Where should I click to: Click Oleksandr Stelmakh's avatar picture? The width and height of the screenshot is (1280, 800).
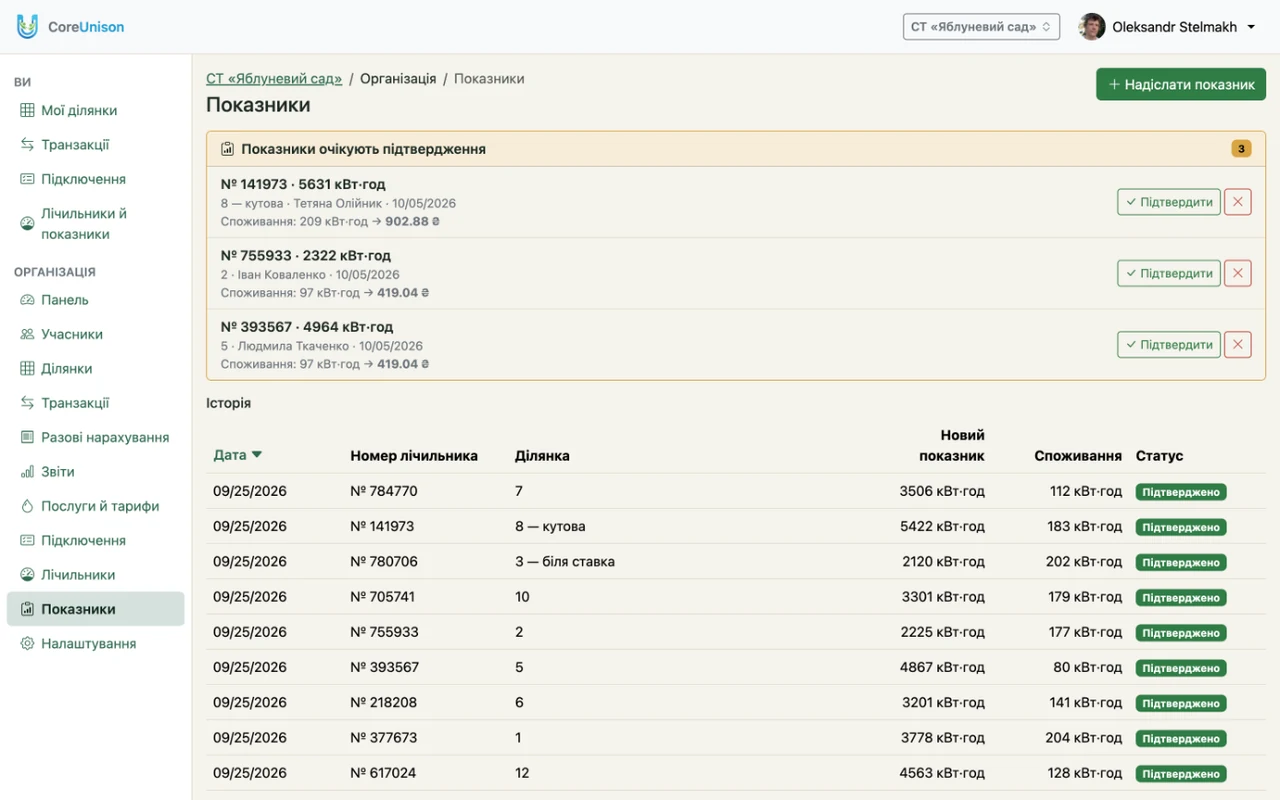coord(1091,27)
